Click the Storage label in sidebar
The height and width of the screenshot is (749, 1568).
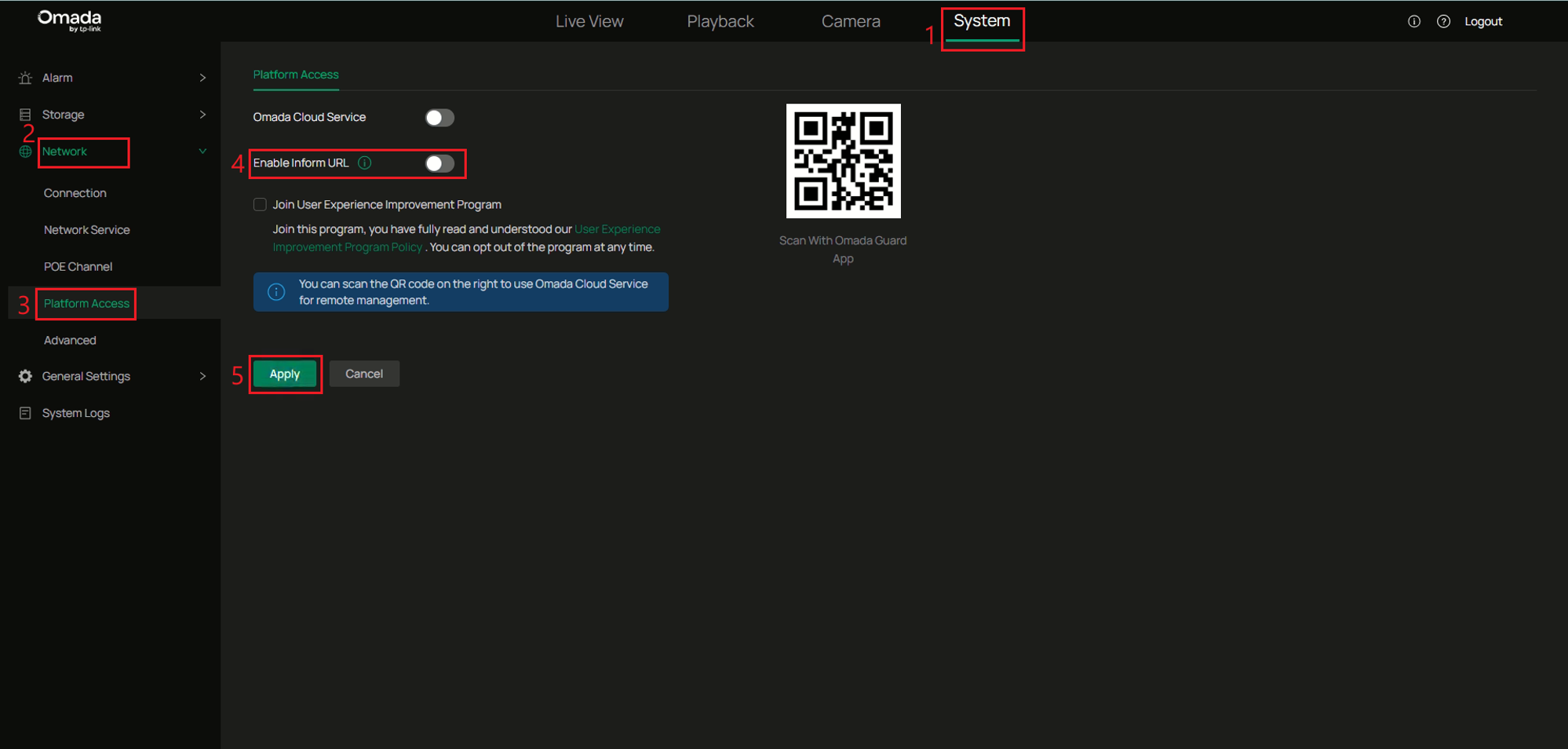pos(63,115)
